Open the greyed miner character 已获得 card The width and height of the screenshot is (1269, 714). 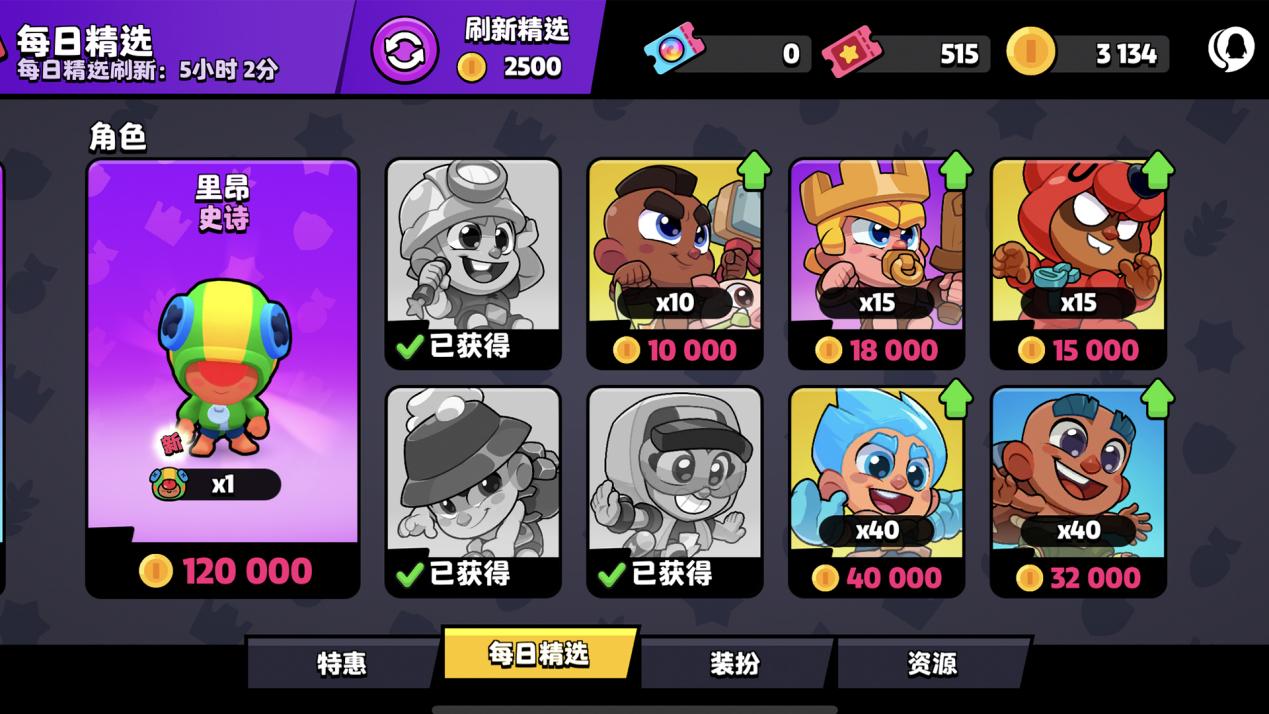tap(473, 264)
